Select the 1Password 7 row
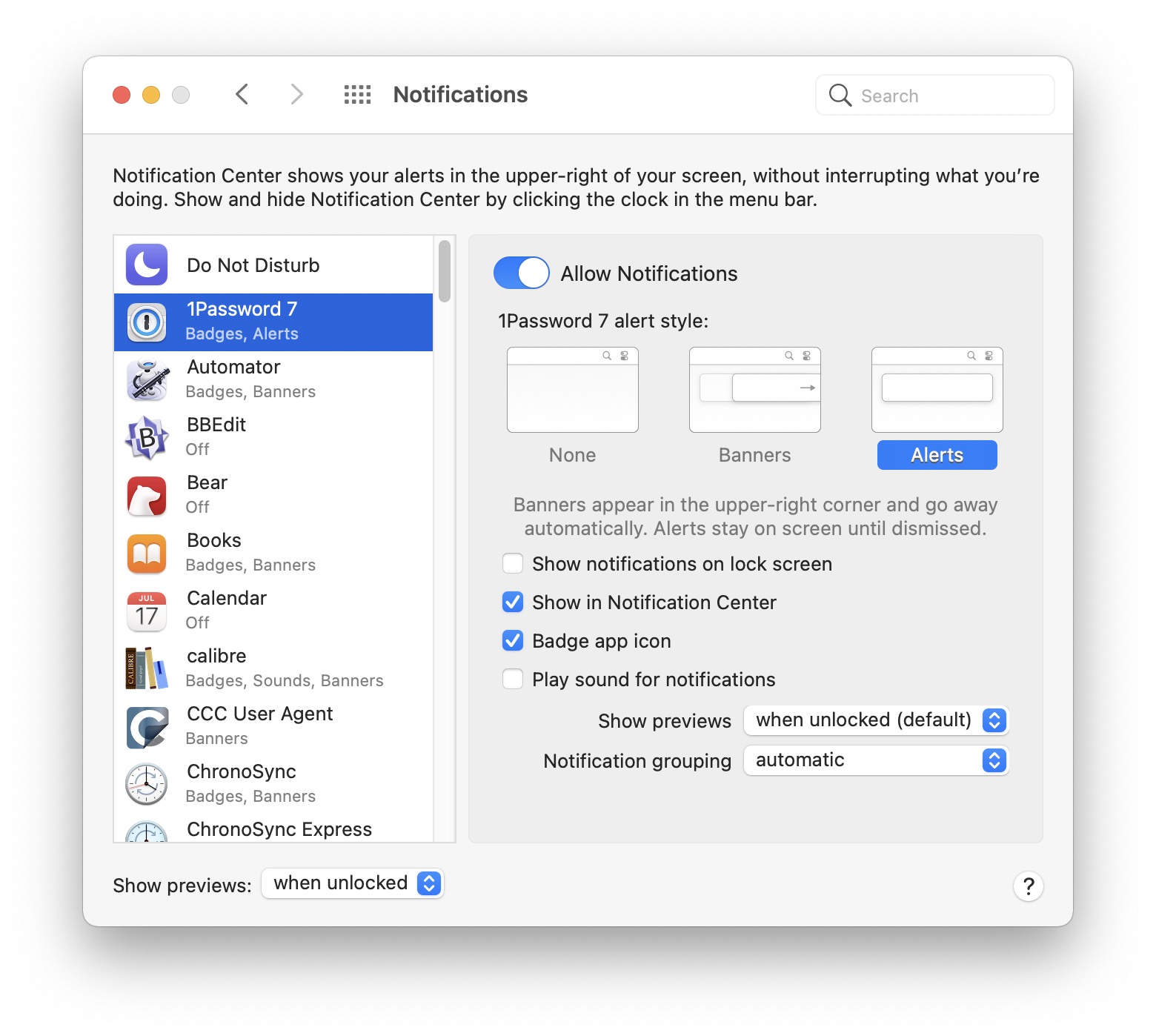Viewport: 1156px width, 1036px height. [273, 322]
